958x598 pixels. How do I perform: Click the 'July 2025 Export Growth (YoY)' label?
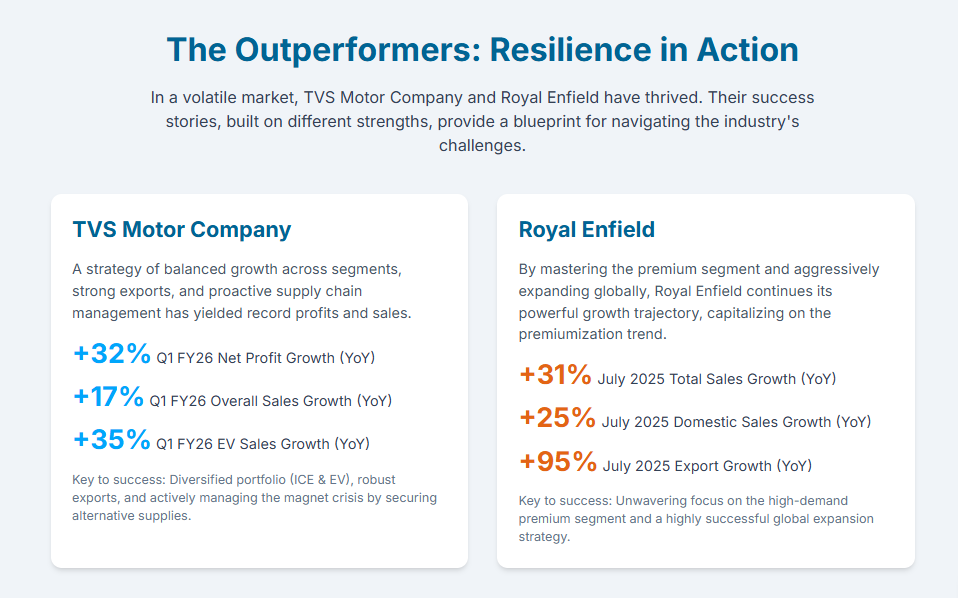[x=707, y=466]
